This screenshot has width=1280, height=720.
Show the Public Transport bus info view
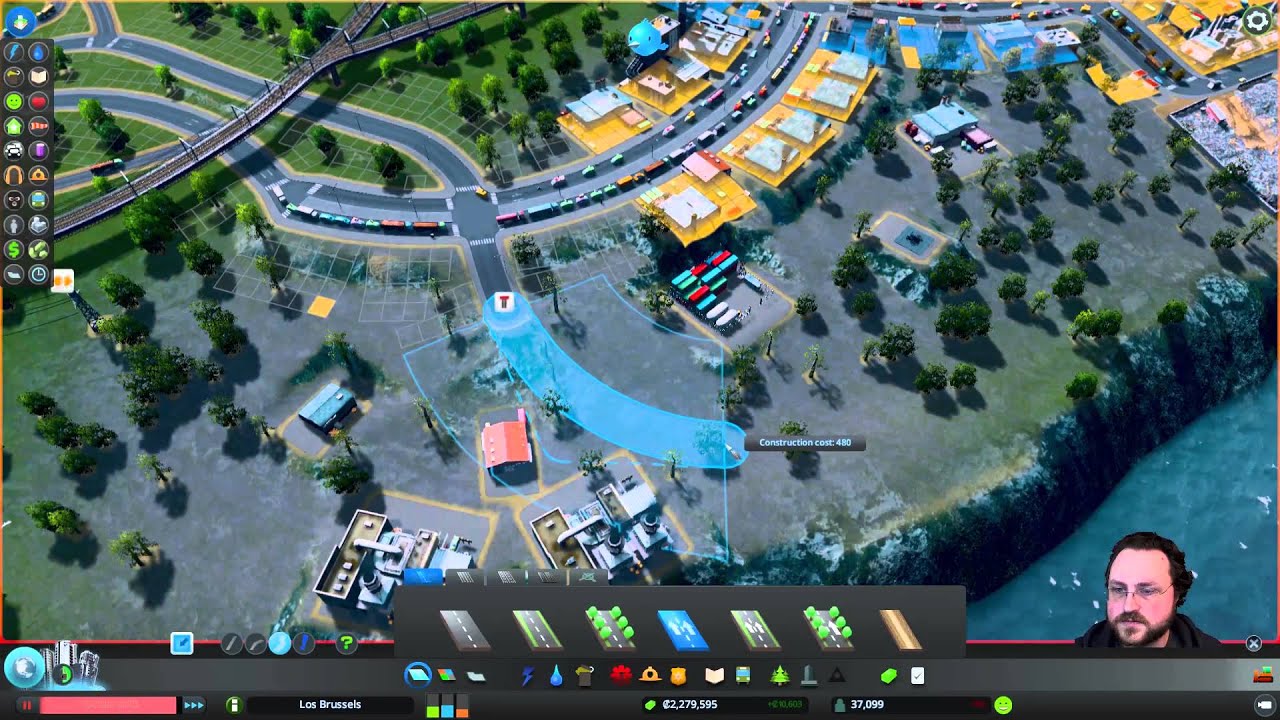click(38, 200)
